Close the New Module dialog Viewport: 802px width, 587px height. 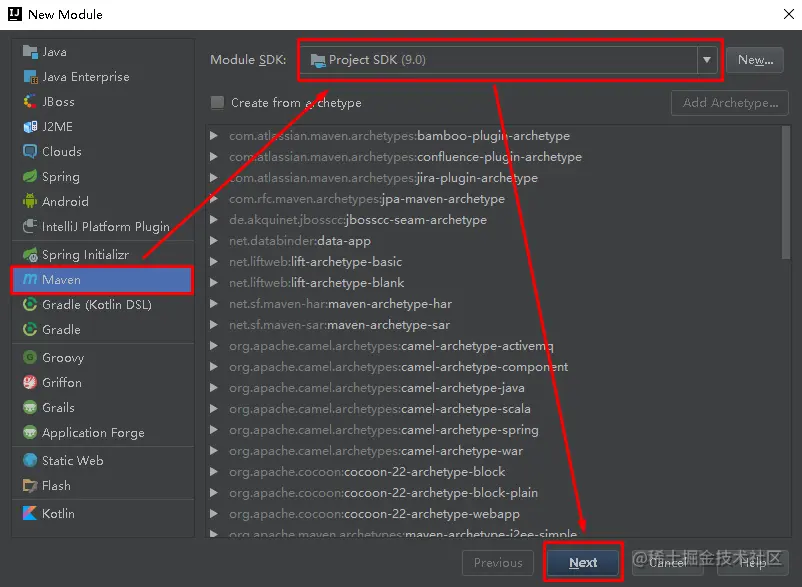(788, 14)
